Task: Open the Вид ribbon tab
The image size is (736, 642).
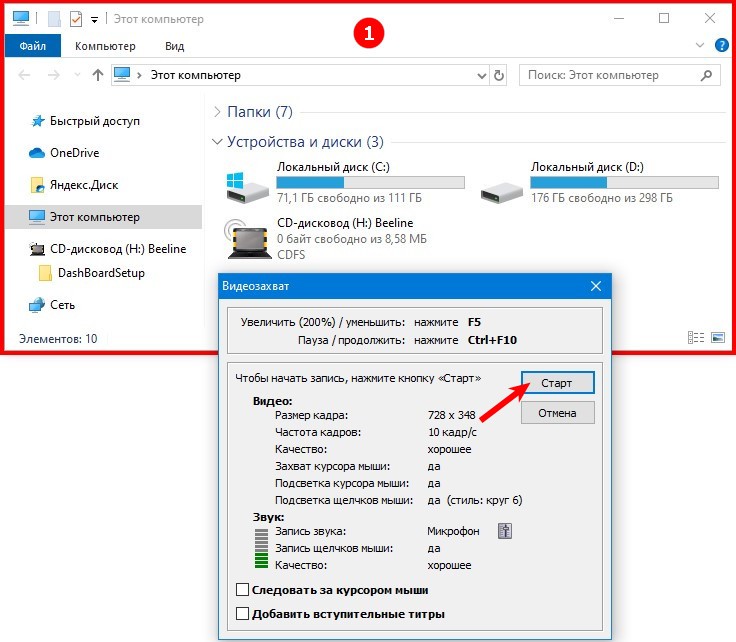Action: click(x=175, y=46)
